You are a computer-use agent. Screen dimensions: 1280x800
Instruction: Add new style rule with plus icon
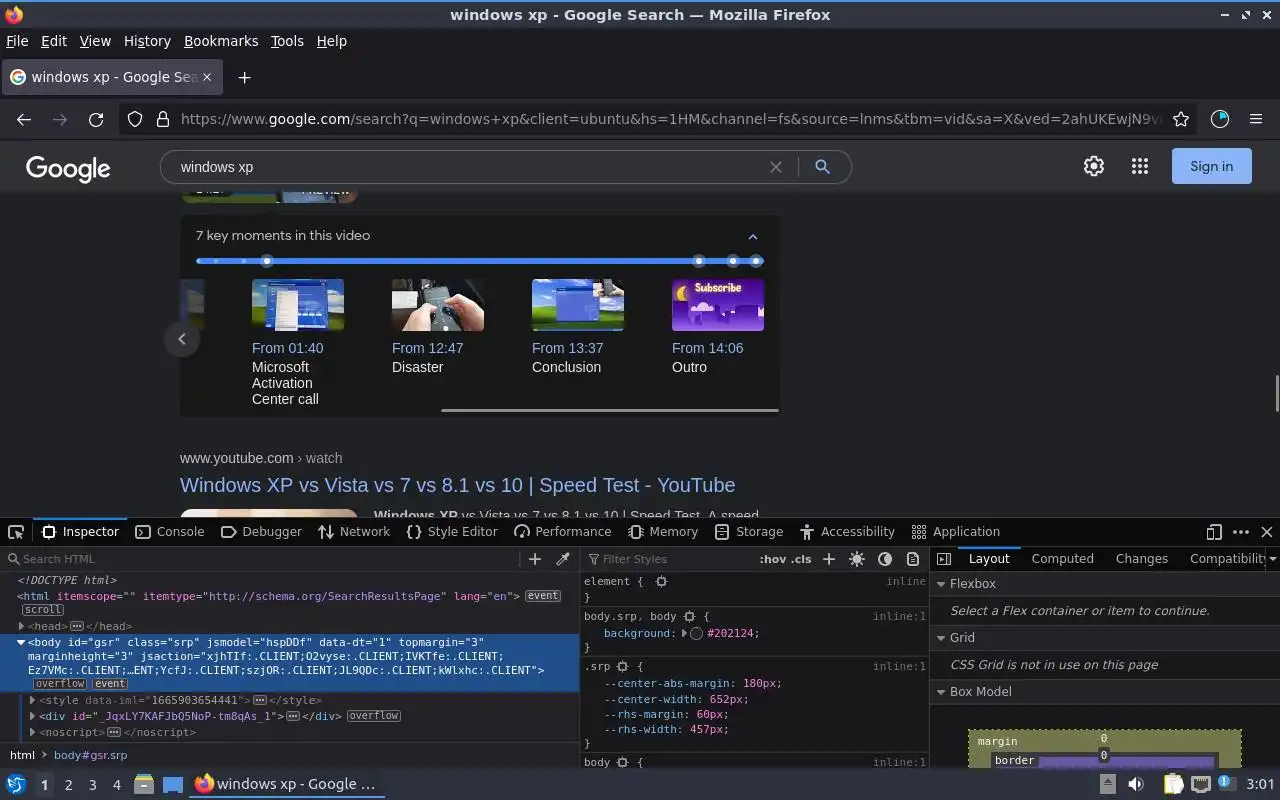click(x=829, y=559)
